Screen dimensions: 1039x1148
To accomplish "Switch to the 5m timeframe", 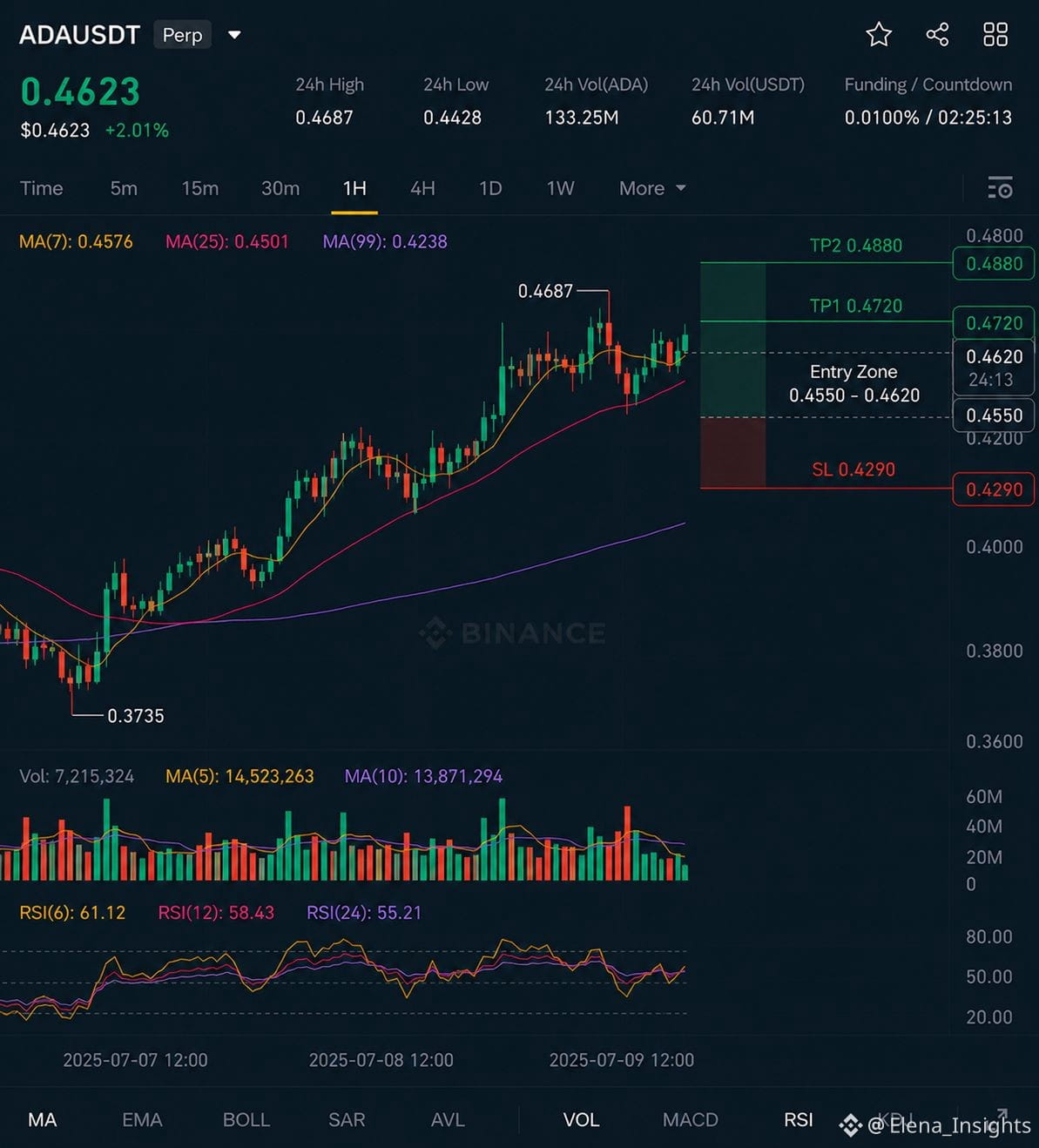I will 124,188.
